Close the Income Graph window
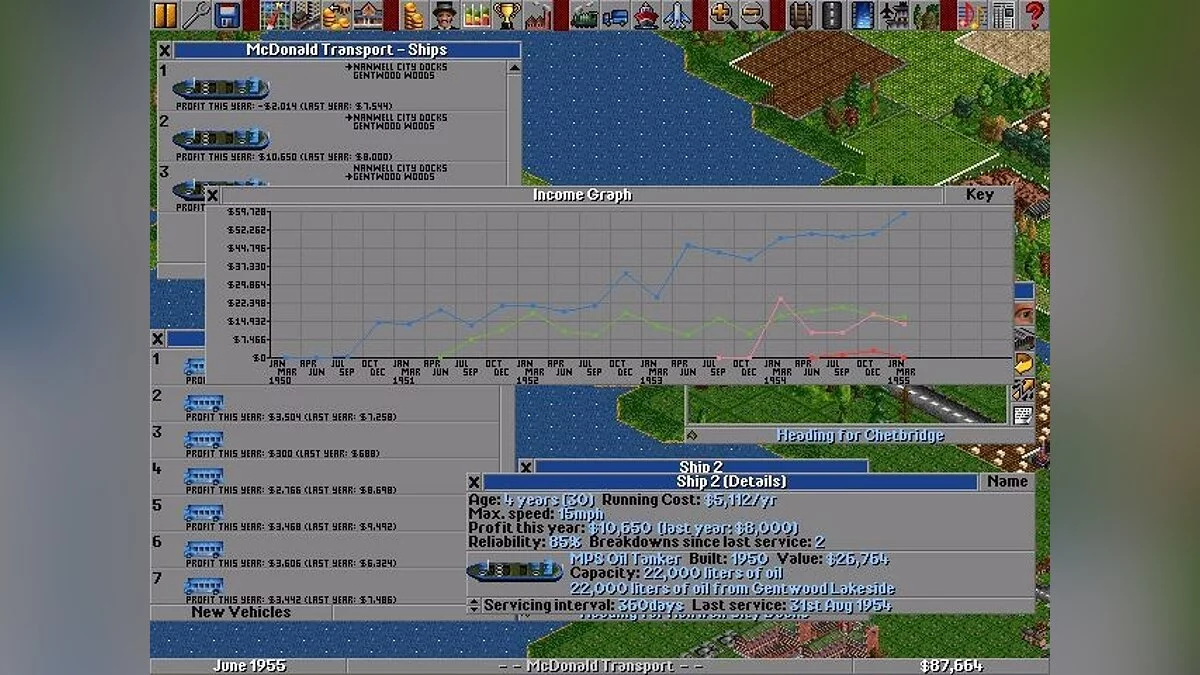1200x675 pixels. click(212, 195)
